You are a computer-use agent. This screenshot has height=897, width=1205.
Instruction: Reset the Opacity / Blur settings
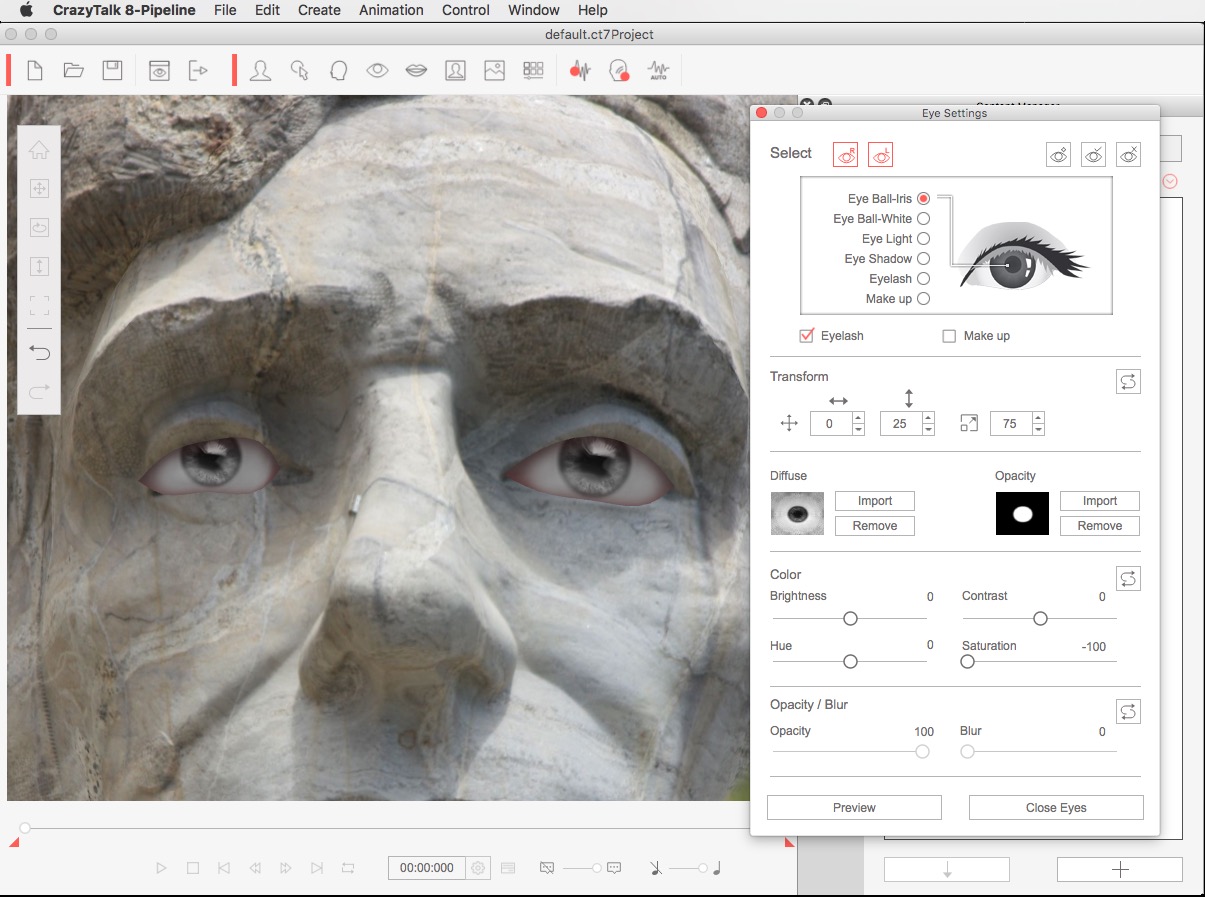click(1128, 711)
